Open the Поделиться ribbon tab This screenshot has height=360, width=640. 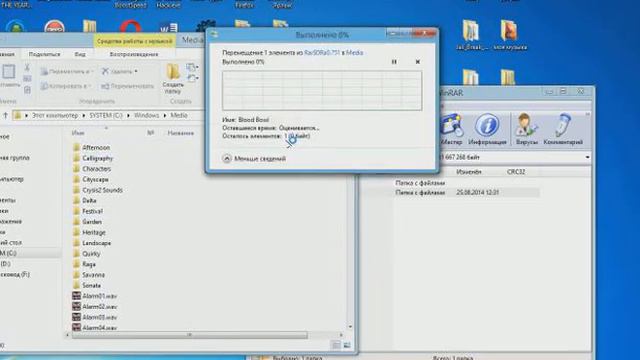click(x=44, y=54)
